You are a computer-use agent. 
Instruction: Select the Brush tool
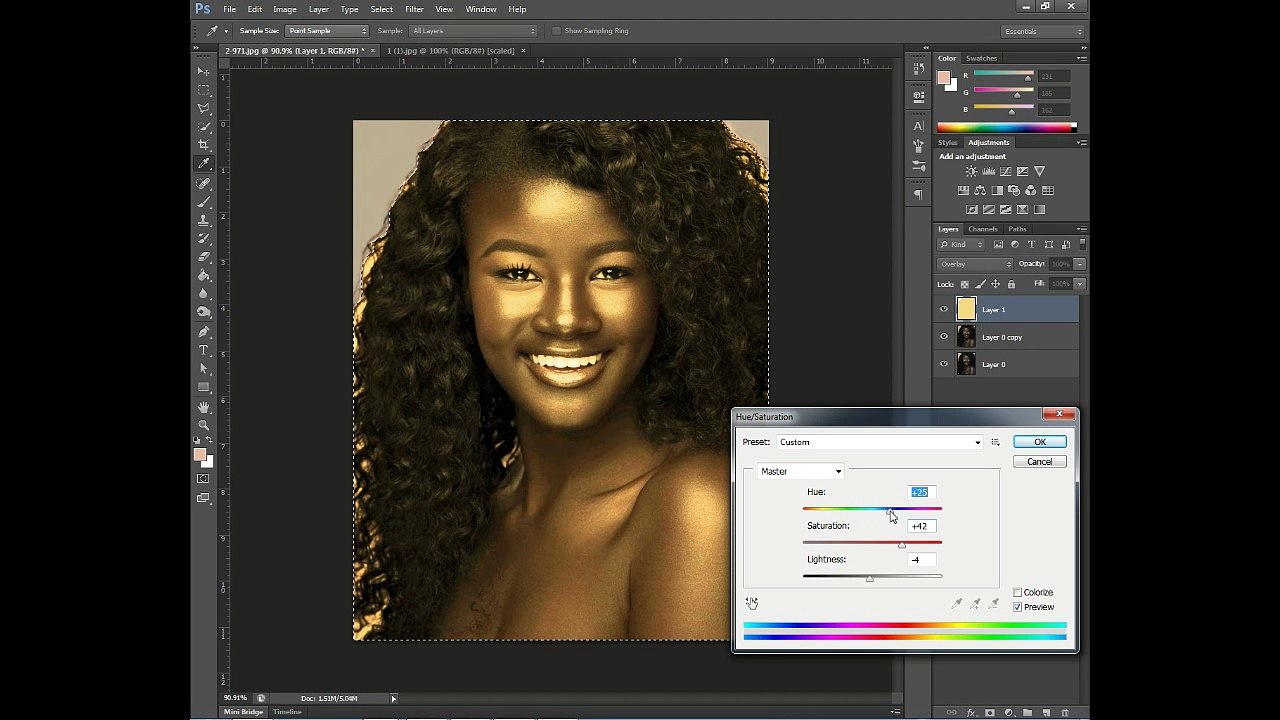pyautogui.click(x=204, y=201)
